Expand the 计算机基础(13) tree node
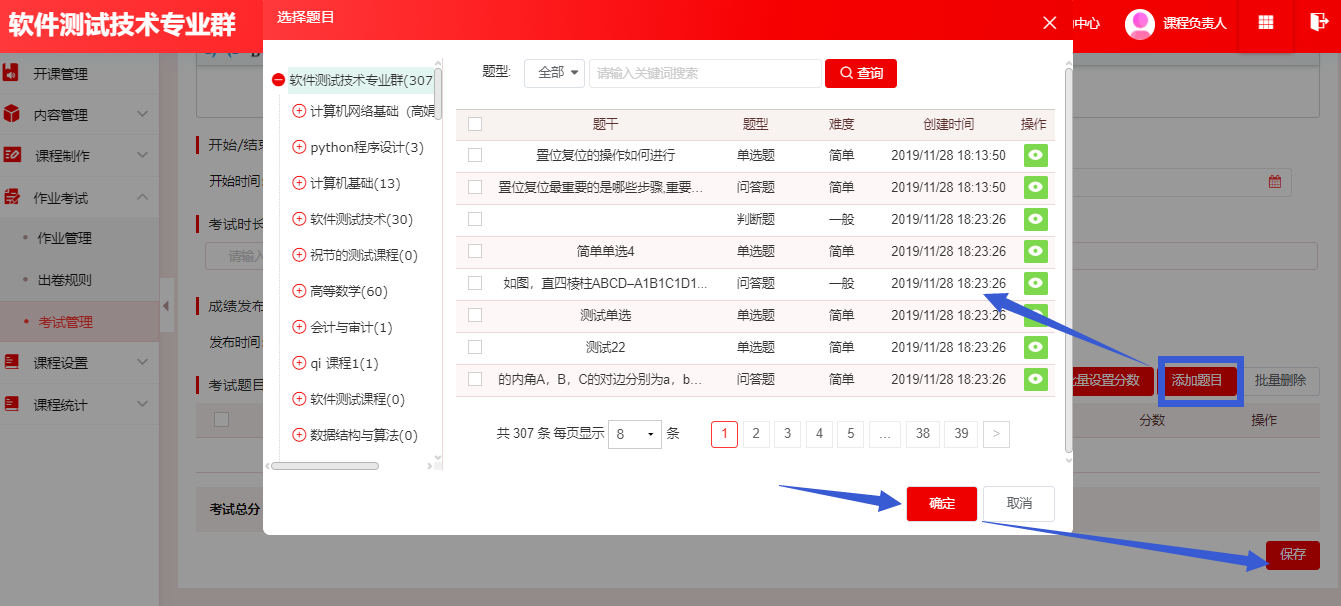This screenshot has width=1341, height=606. (x=298, y=183)
